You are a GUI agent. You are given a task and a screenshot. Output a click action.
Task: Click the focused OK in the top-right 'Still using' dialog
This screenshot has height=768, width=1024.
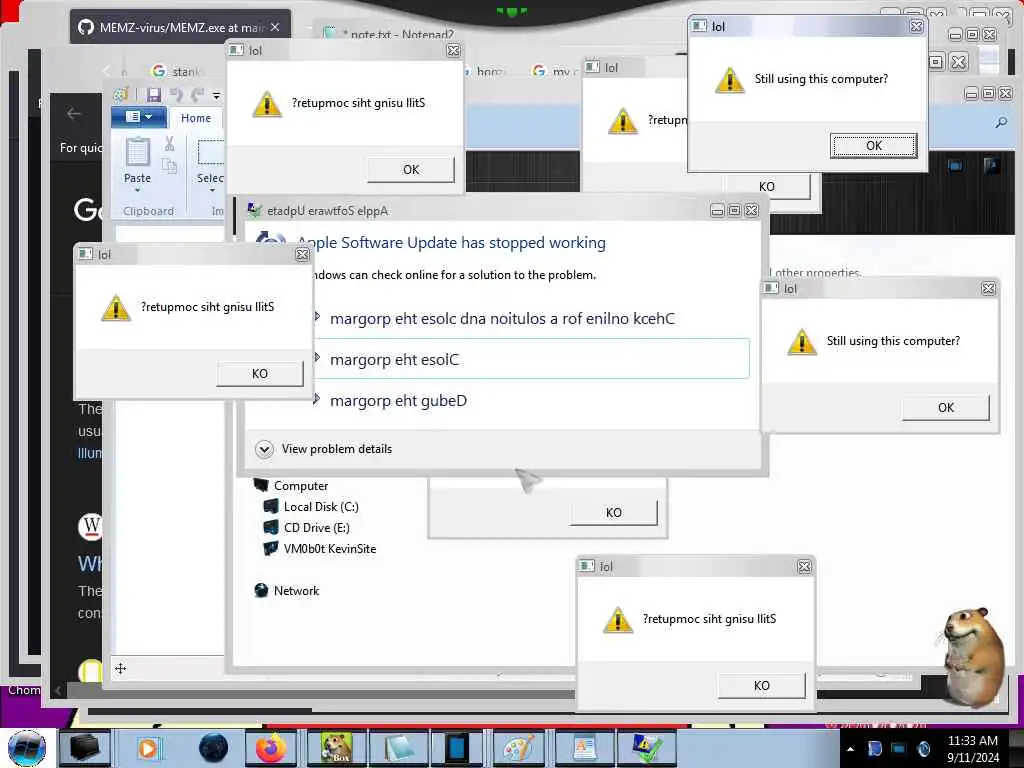coord(874,146)
